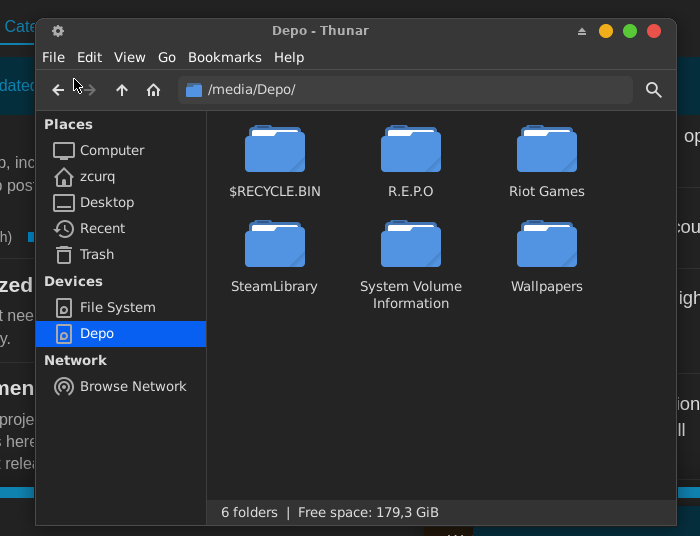Click the Browse Network icon

point(64,386)
